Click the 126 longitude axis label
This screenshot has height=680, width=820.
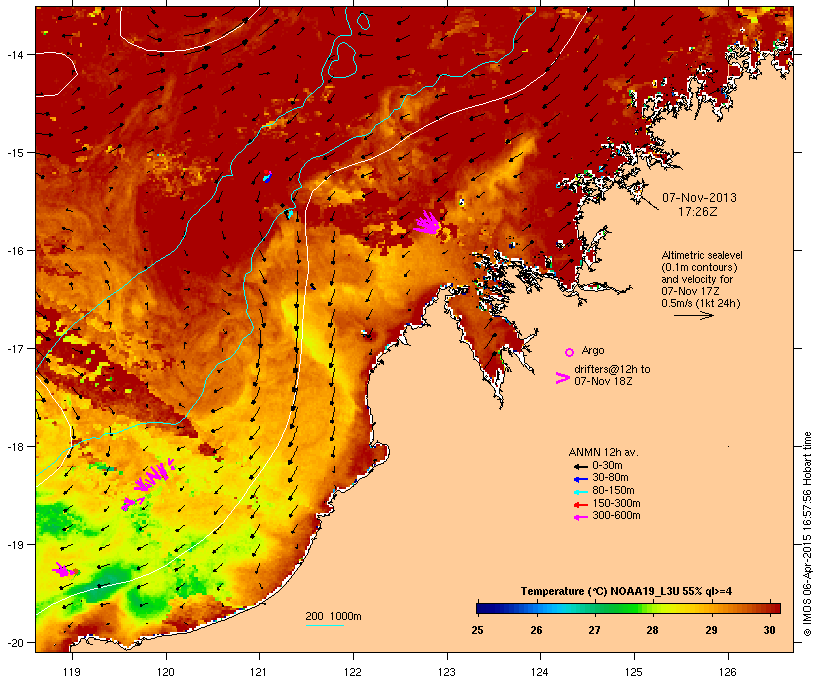728,672
